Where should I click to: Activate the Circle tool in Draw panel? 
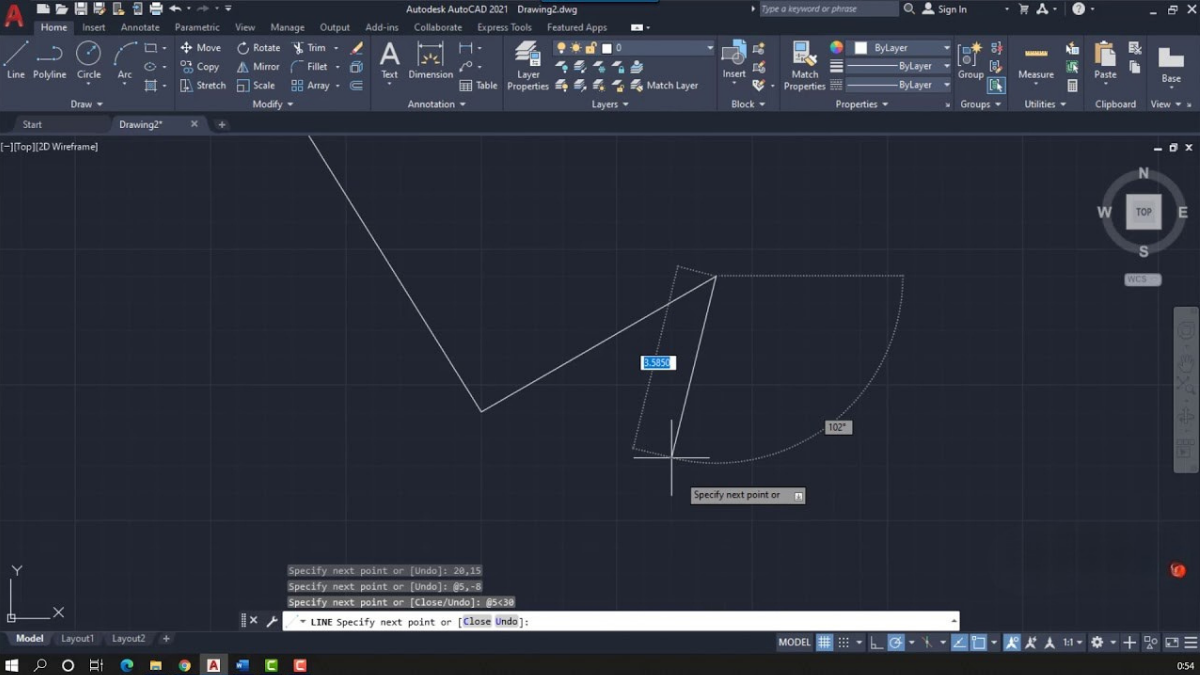click(x=89, y=60)
